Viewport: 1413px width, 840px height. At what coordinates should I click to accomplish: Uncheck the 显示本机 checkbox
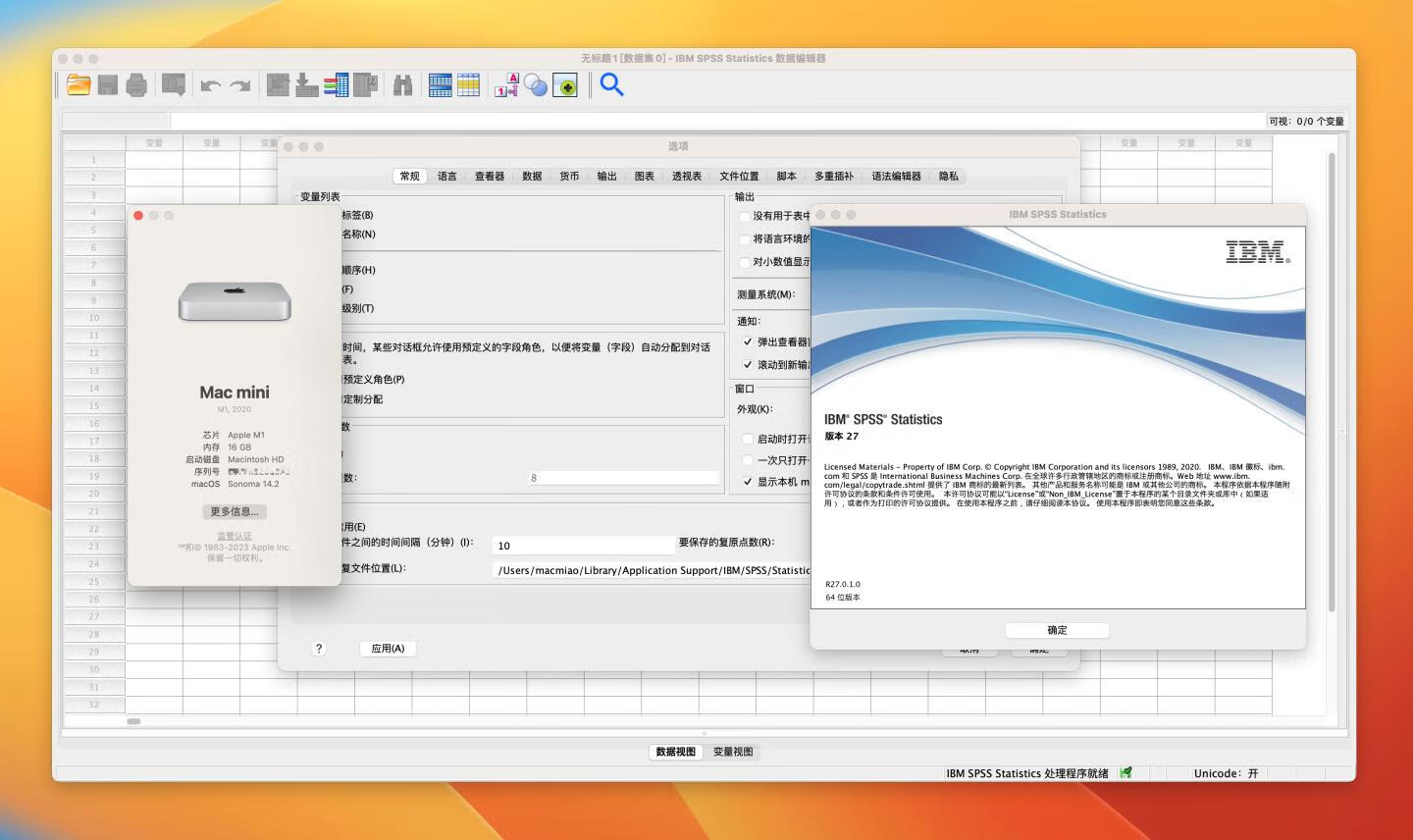(x=748, y=481)
